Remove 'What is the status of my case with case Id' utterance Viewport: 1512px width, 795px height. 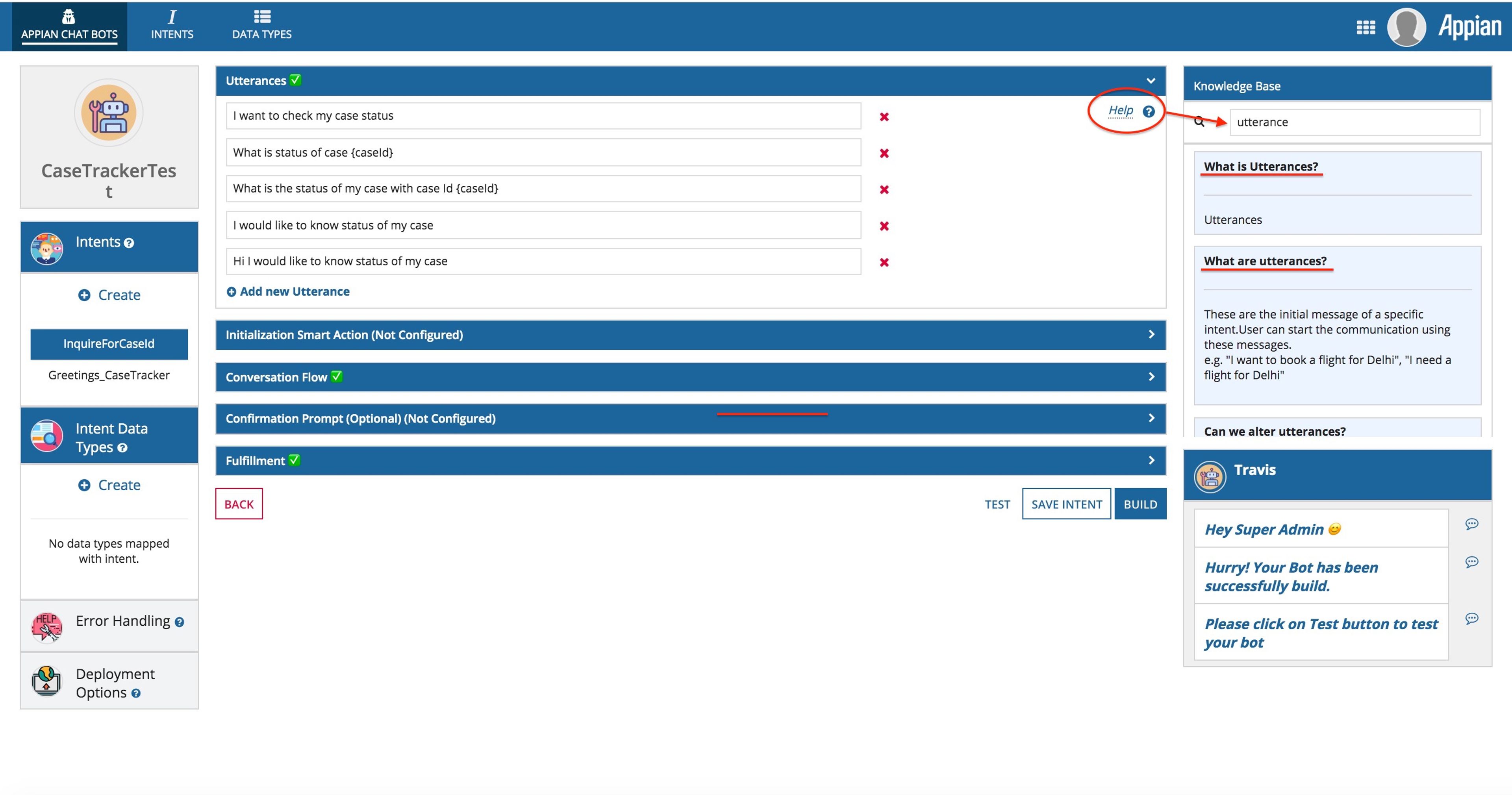tap(884, 190)
